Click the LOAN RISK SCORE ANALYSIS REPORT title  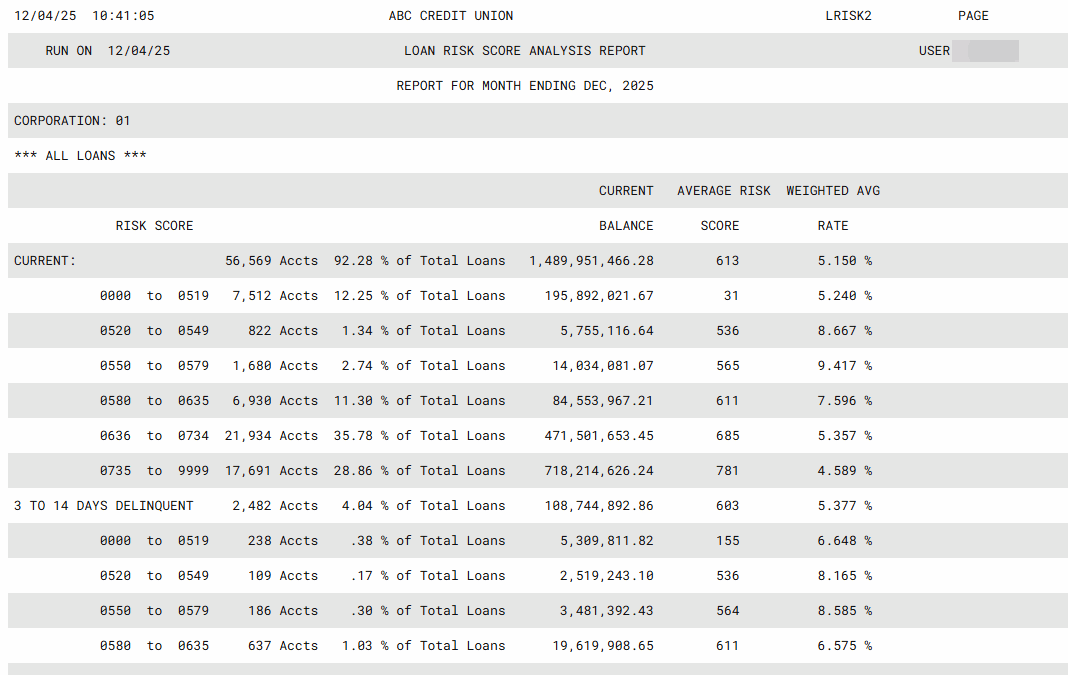tap(524, 51)
